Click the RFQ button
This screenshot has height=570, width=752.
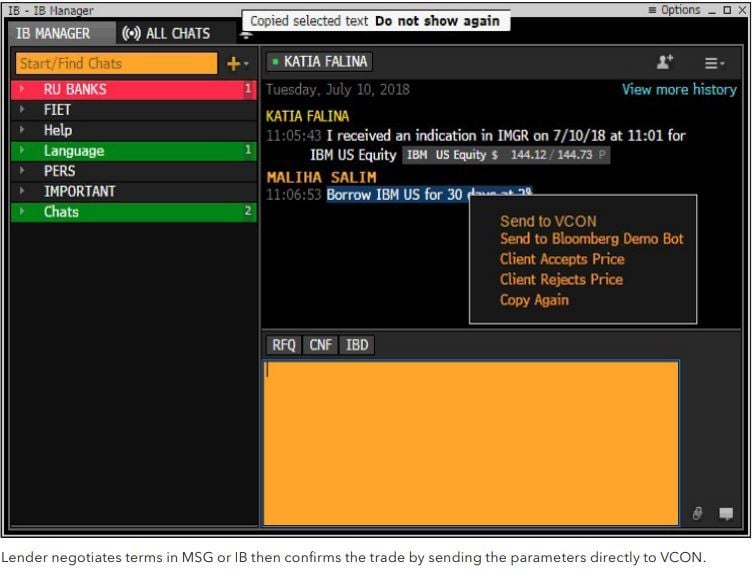284,345
